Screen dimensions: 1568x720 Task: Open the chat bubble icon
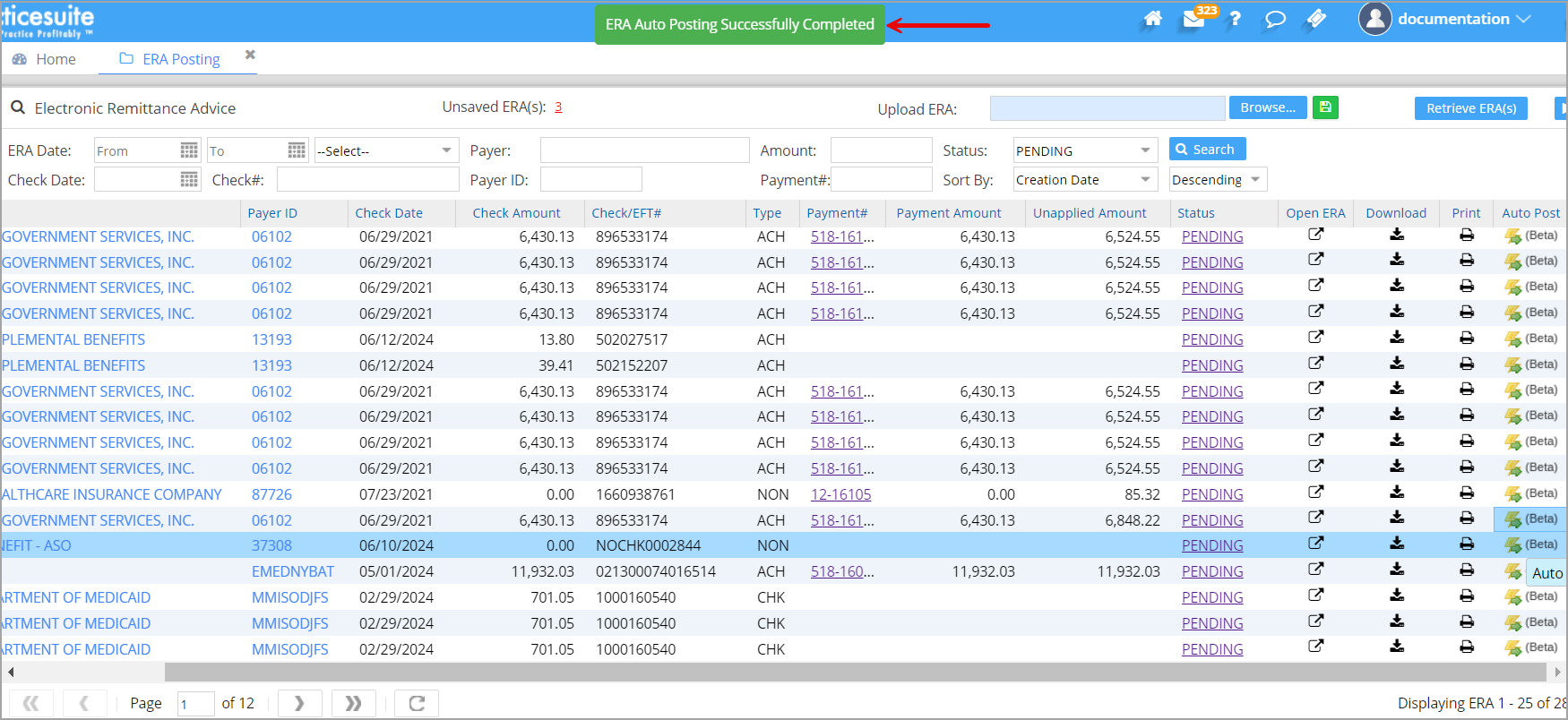point(1275,19)
